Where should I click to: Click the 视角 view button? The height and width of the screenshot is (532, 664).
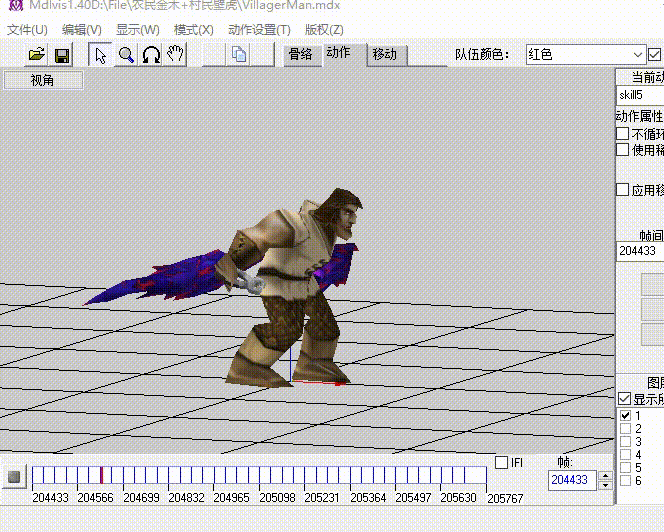click(x=43, y=80)
